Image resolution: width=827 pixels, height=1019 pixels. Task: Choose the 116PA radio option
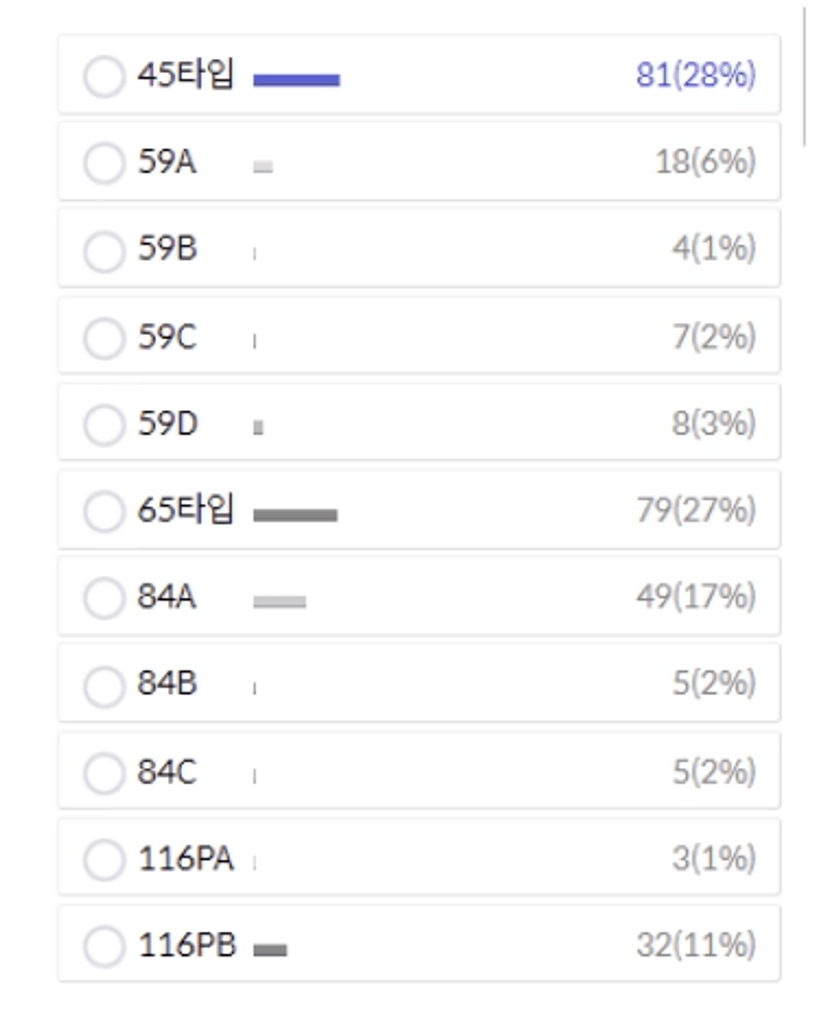pos(104,860)
